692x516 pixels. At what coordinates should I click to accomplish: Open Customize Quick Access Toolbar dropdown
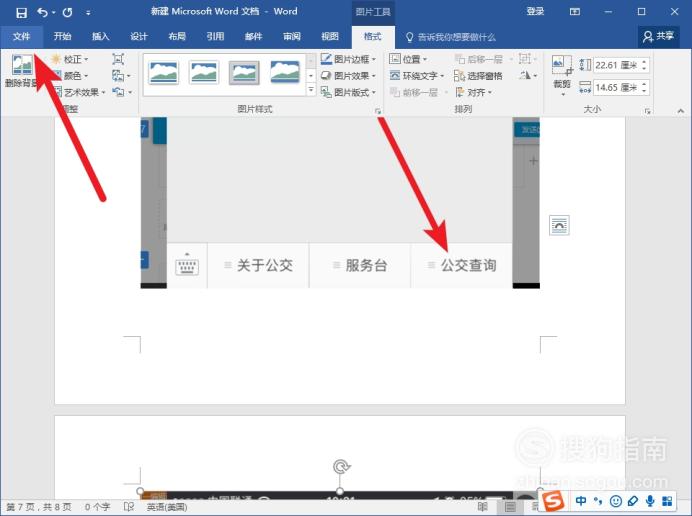point(88,13)
